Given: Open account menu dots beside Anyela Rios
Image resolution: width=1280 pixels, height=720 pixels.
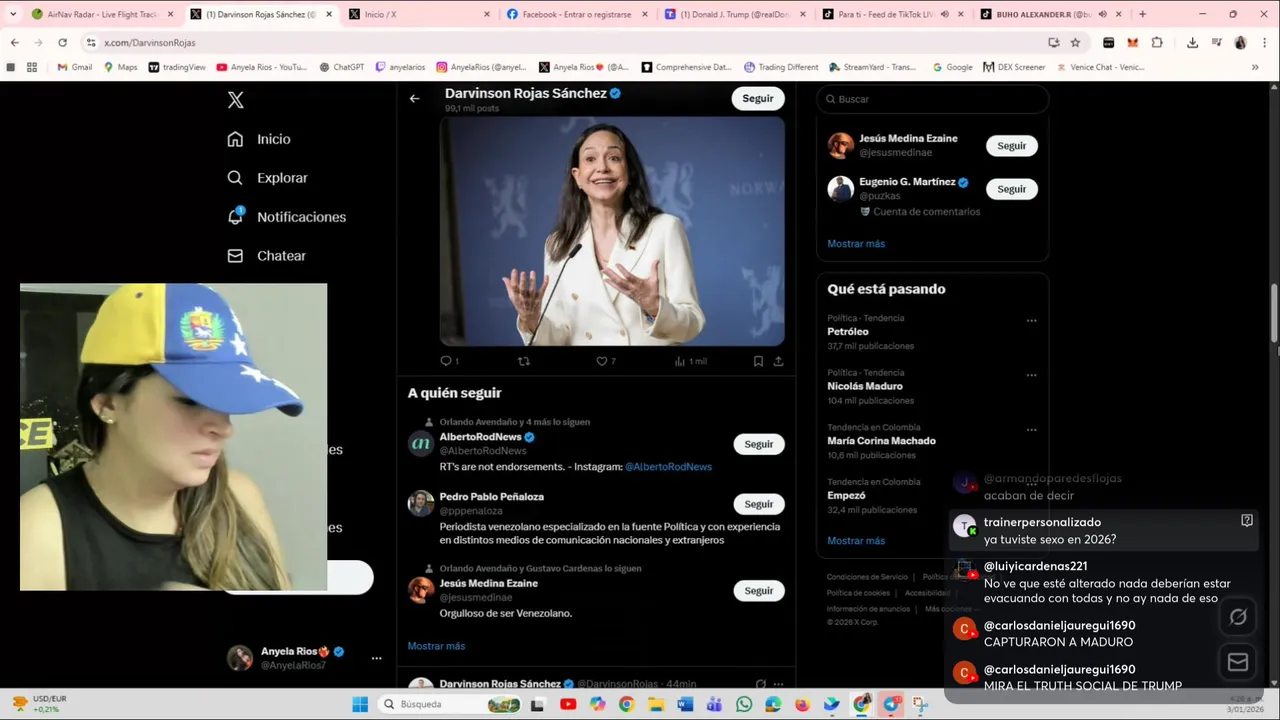Looking at the screenshot, I should tap(376, 658).
